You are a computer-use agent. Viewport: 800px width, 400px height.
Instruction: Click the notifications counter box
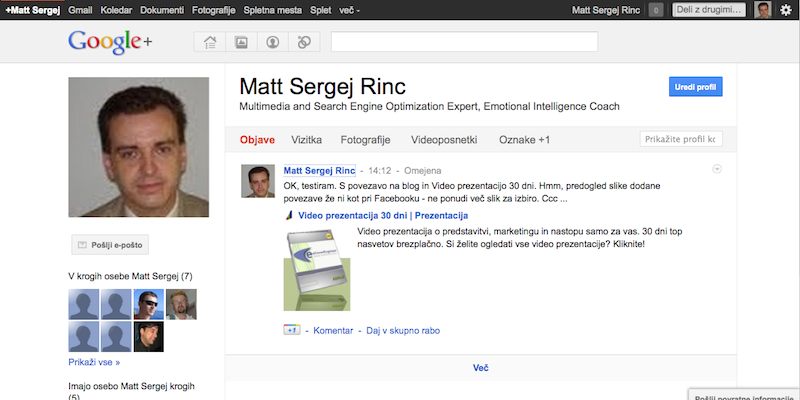656,10
